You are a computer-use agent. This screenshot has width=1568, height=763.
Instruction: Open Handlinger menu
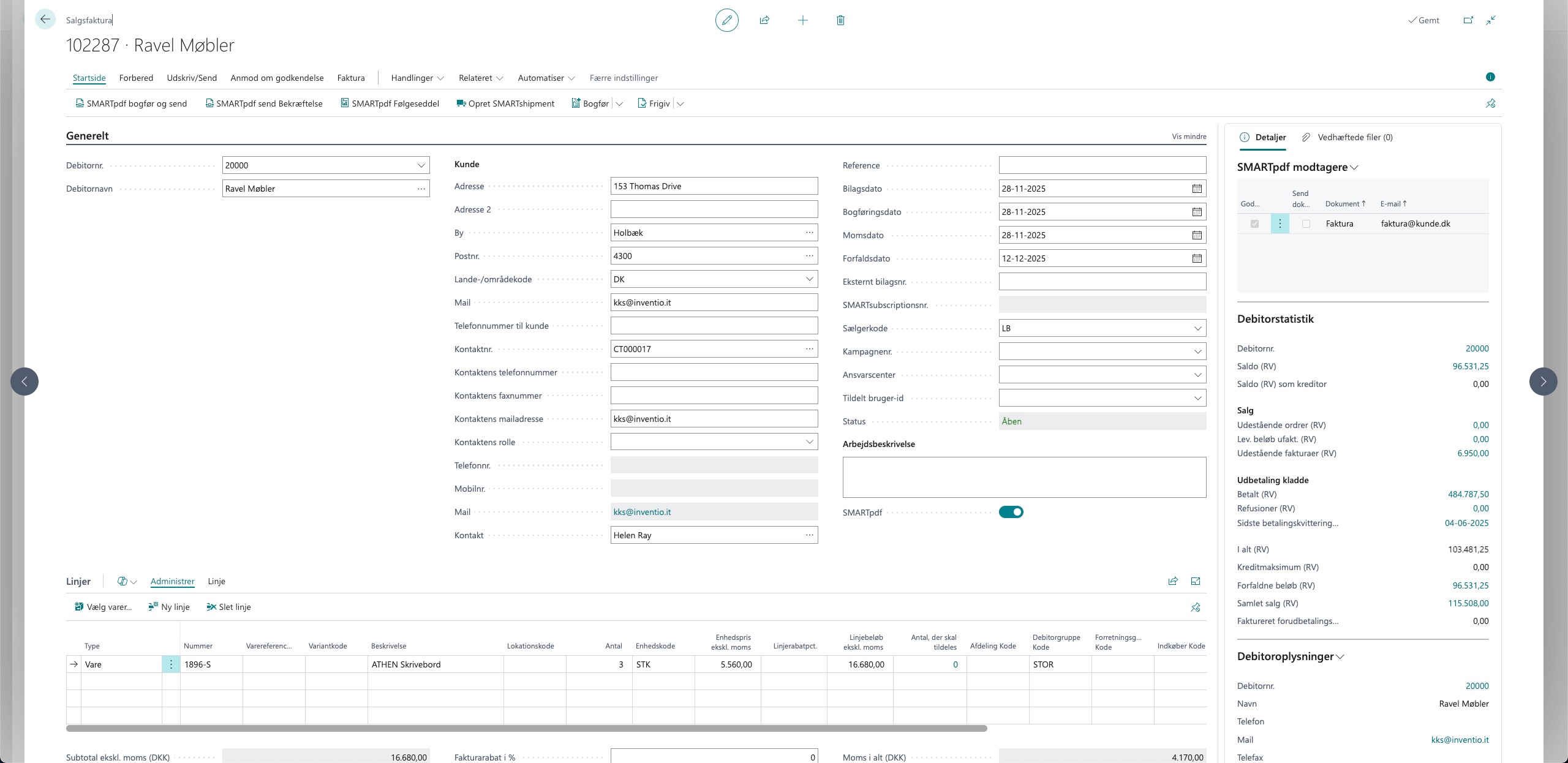pos(417,78)
